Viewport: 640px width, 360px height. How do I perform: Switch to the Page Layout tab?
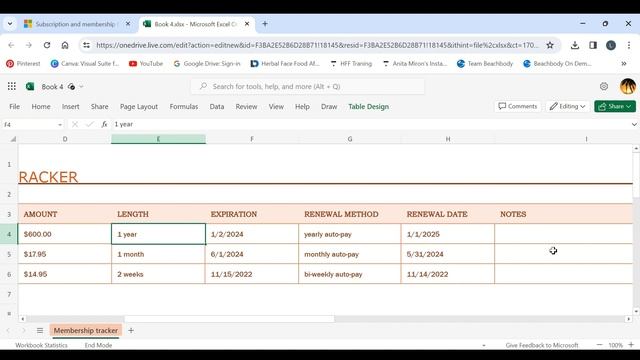[x=139, y=107]
